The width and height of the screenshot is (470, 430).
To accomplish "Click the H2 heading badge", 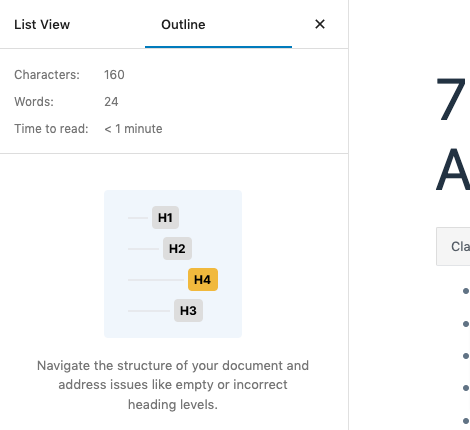I will 177,248.
